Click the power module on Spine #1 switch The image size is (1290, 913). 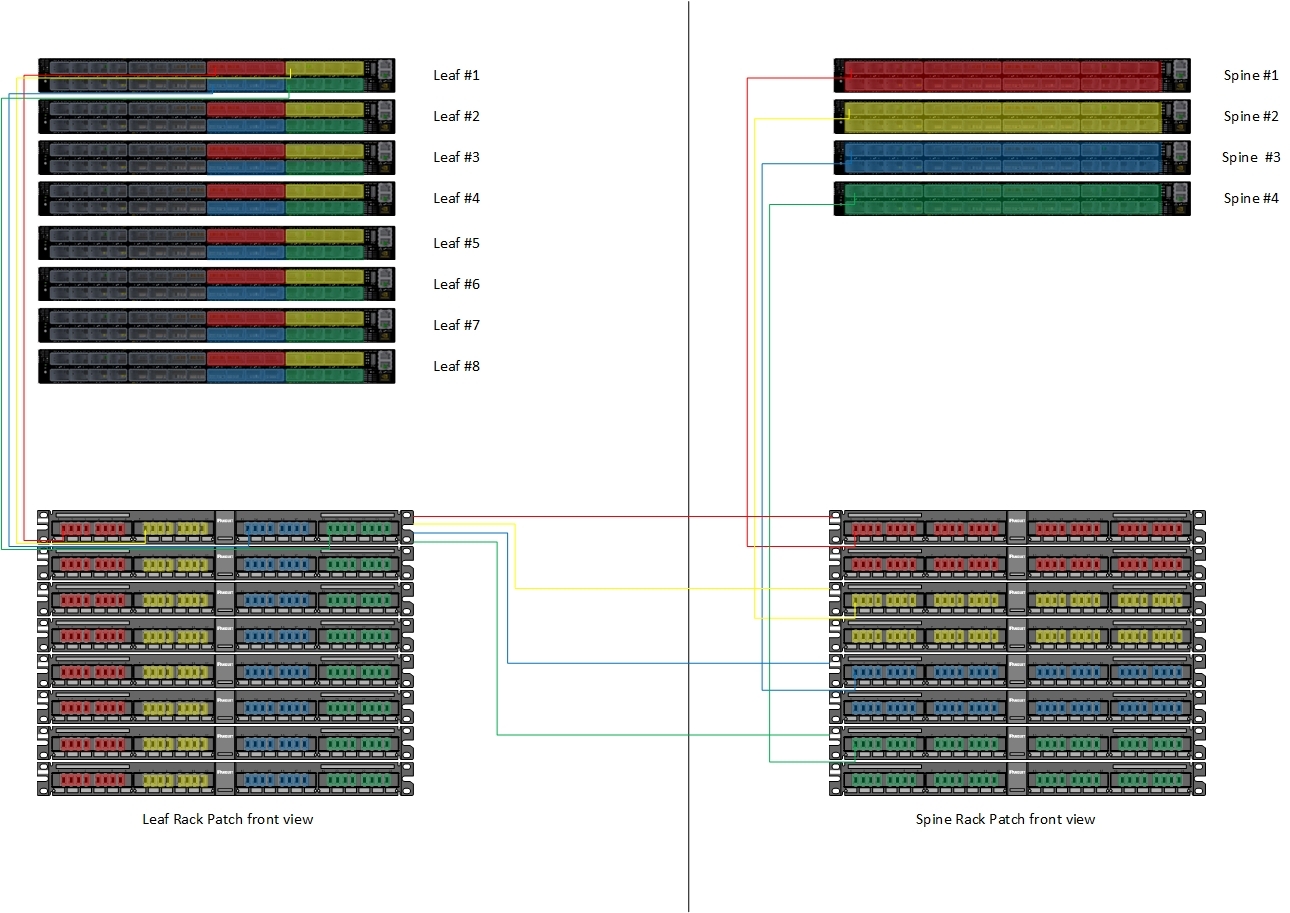(x=1177, y=76)
